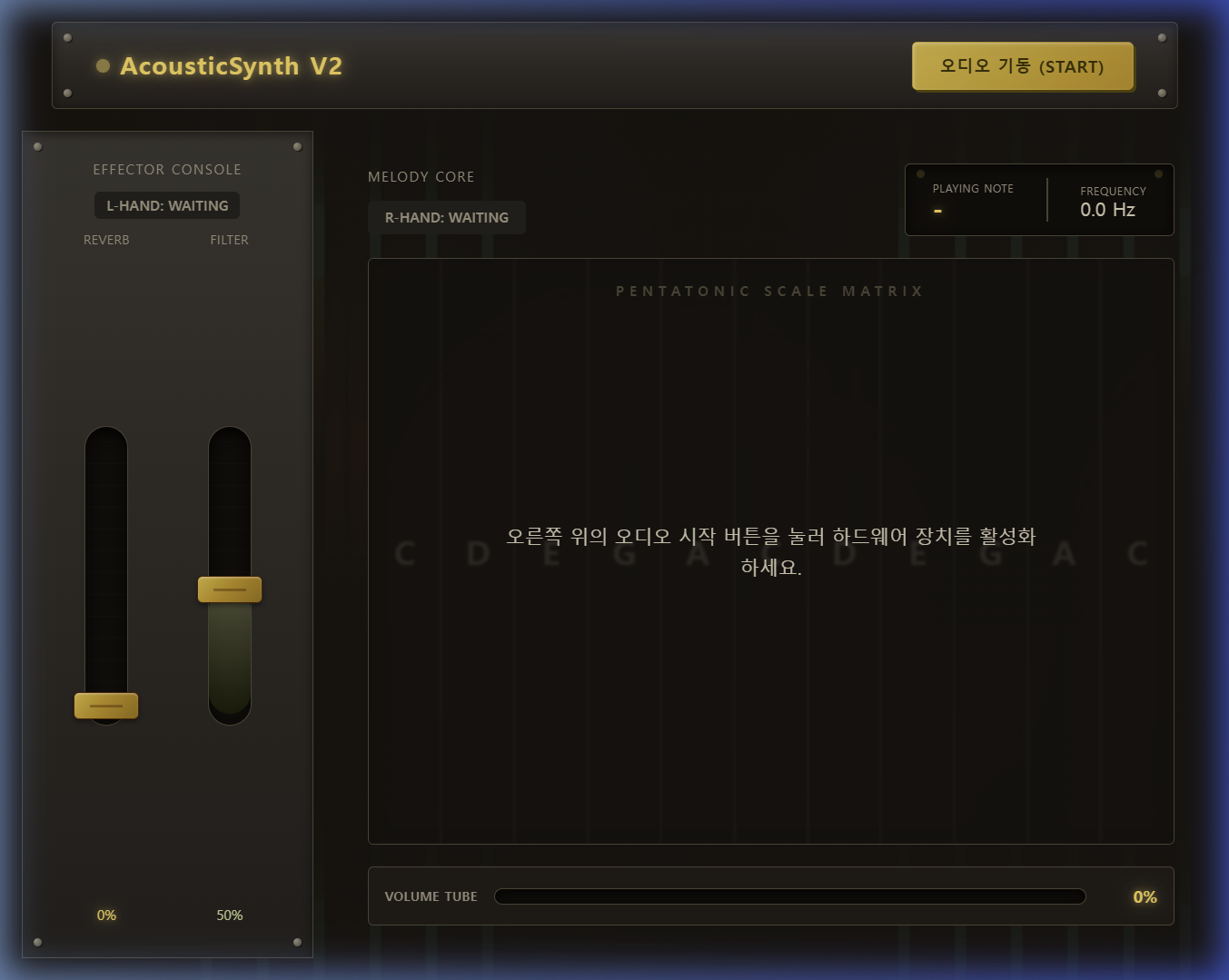Click the REVERB label
Screen dimensions: 1229x980
pos(106,240)
